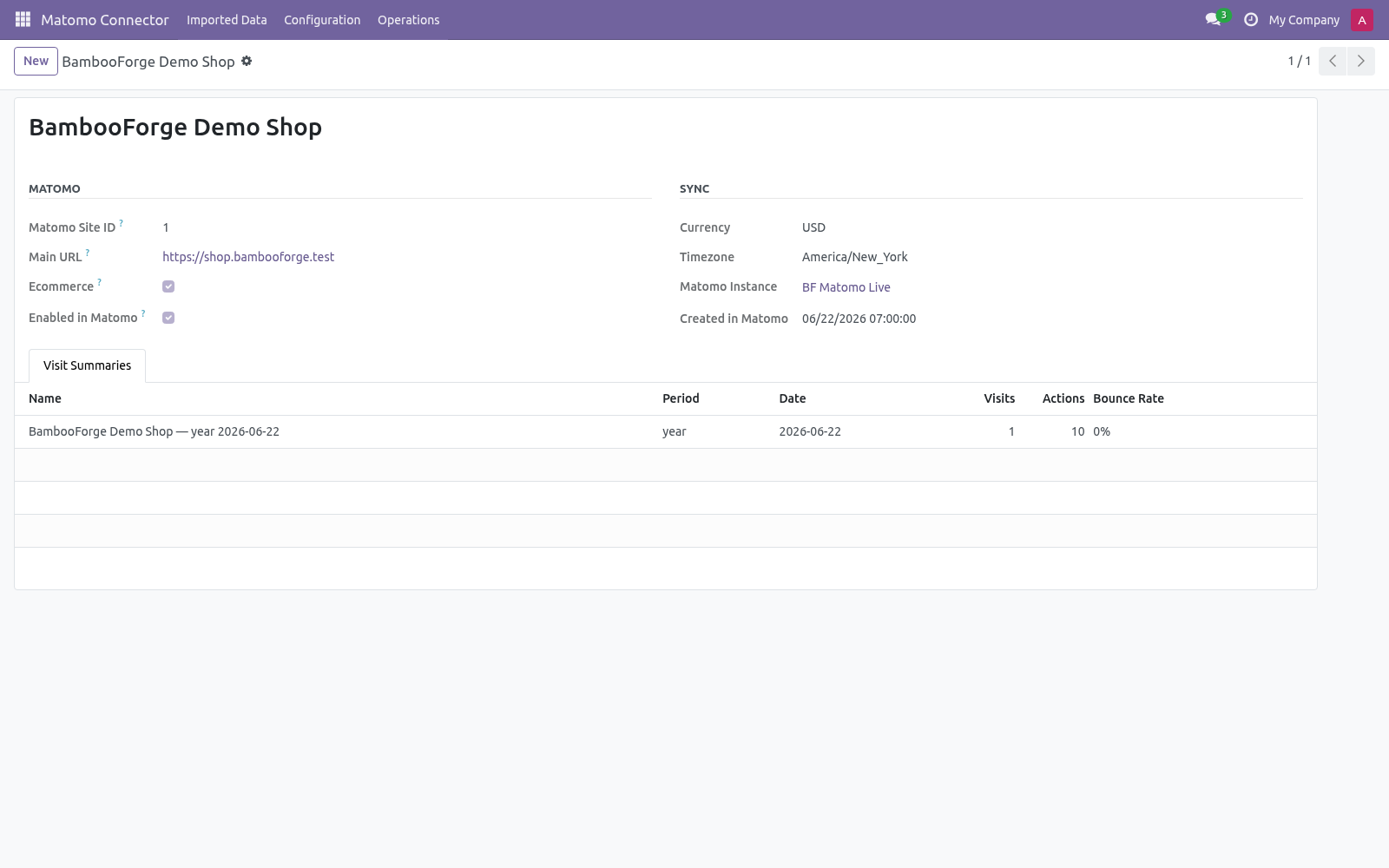Open the Imported Data menu
Screen dimensions: 1389x868
coord(227,20)
